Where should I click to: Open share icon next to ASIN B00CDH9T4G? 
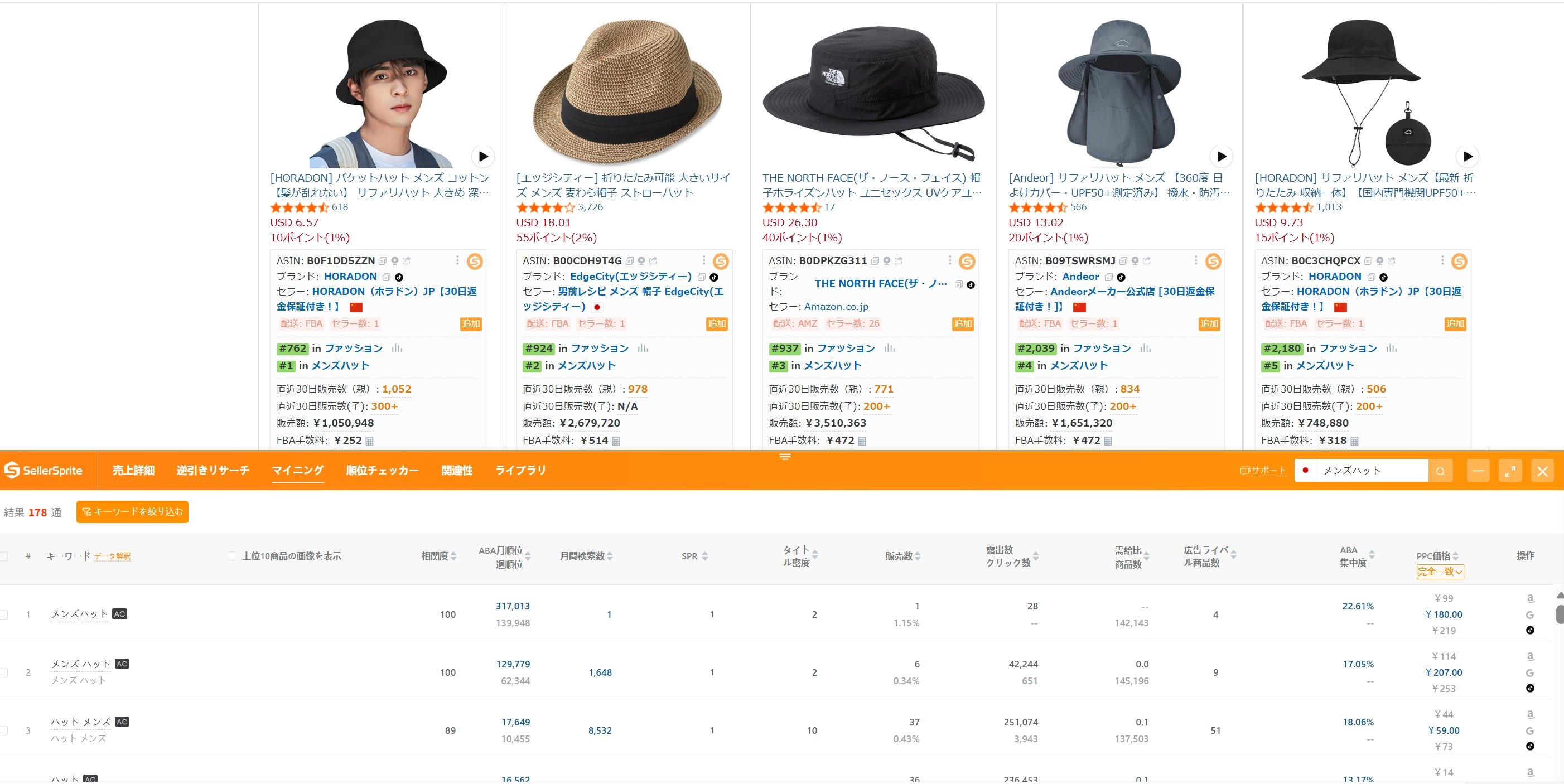click(x=653, y=261)
